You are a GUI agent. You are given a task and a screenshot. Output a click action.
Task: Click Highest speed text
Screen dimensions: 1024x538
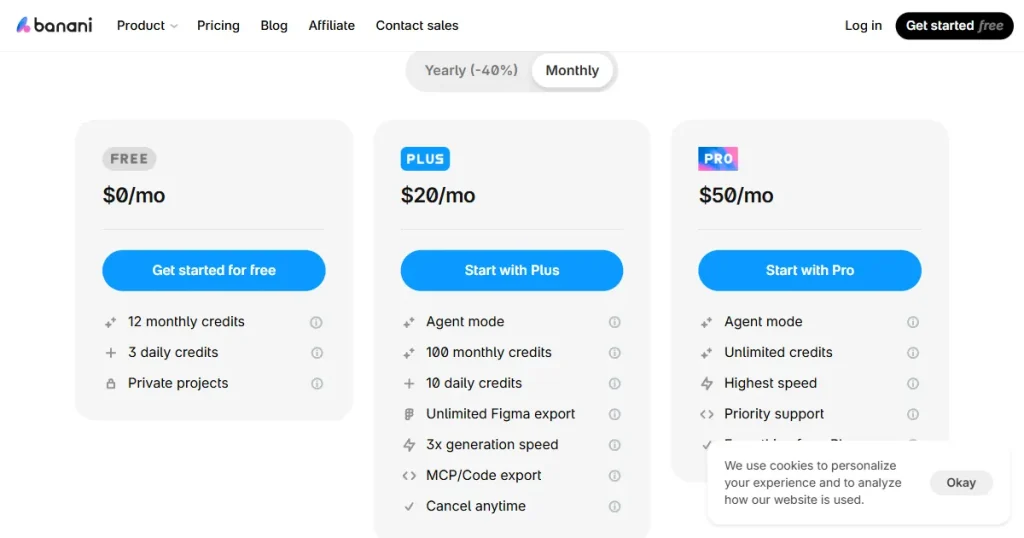770,383
